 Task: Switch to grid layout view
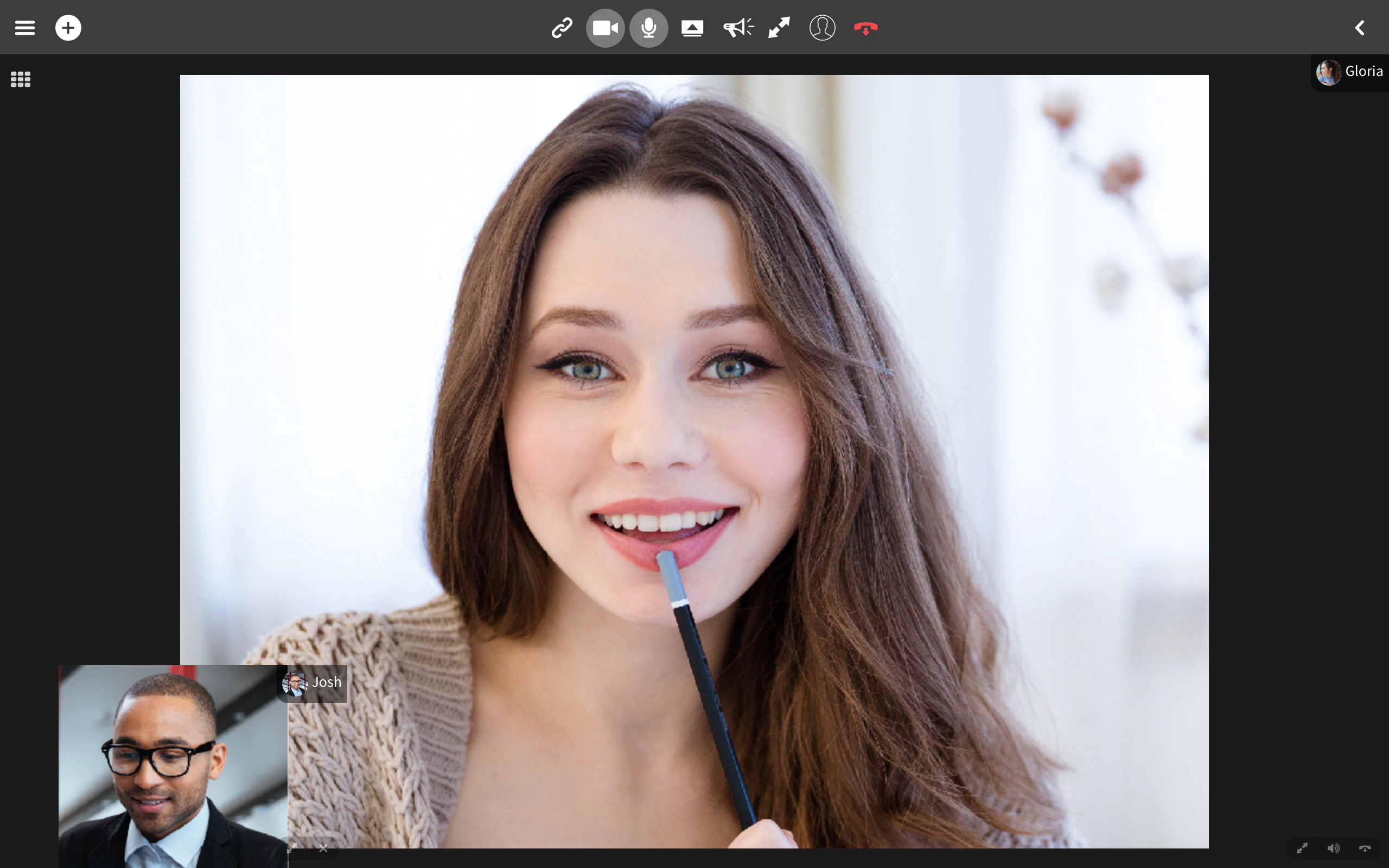pos(21,79)
